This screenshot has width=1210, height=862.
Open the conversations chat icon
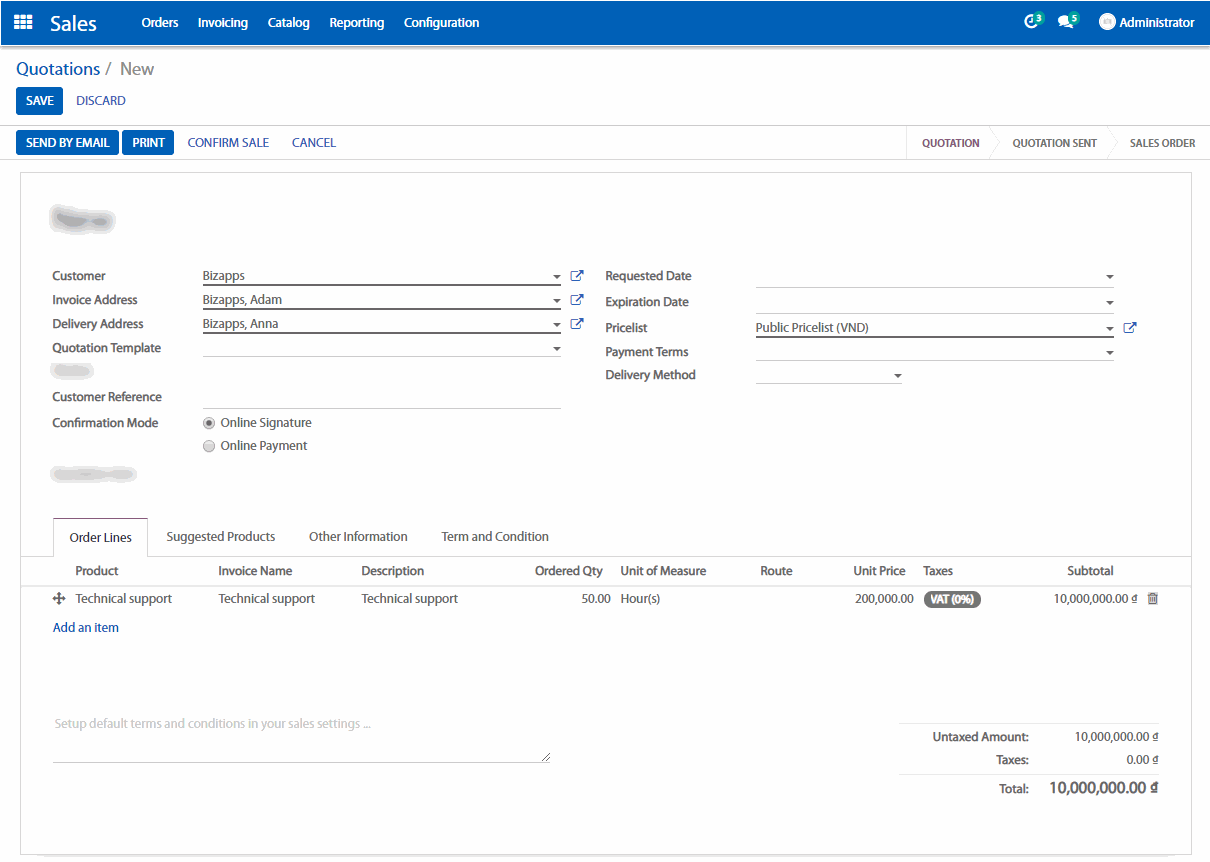click(x=1065, y=22)
